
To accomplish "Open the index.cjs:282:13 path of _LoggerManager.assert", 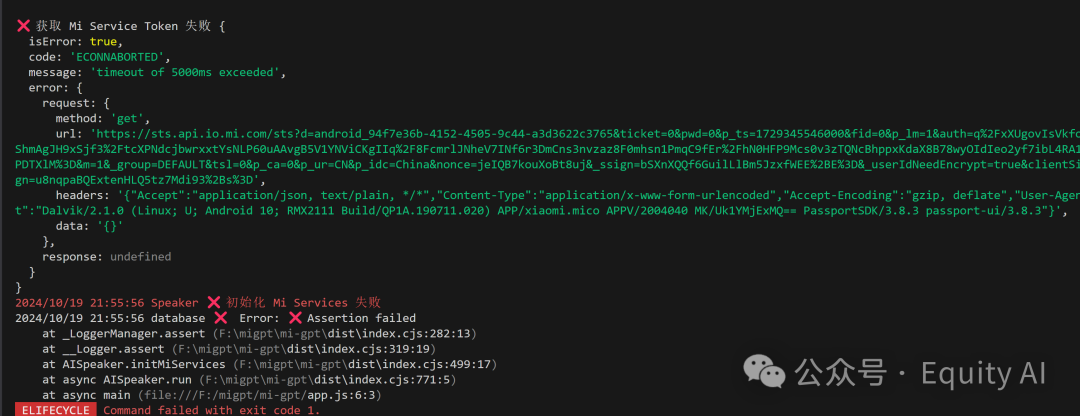I will click(x=344, y=334).
